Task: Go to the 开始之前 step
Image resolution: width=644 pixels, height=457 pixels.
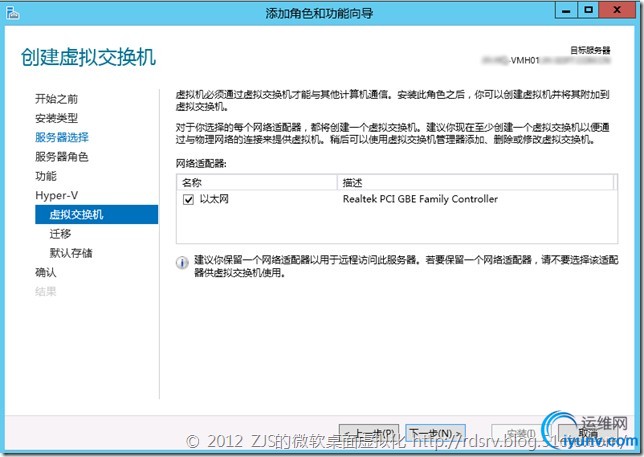Action: click(x=56, y=99)
